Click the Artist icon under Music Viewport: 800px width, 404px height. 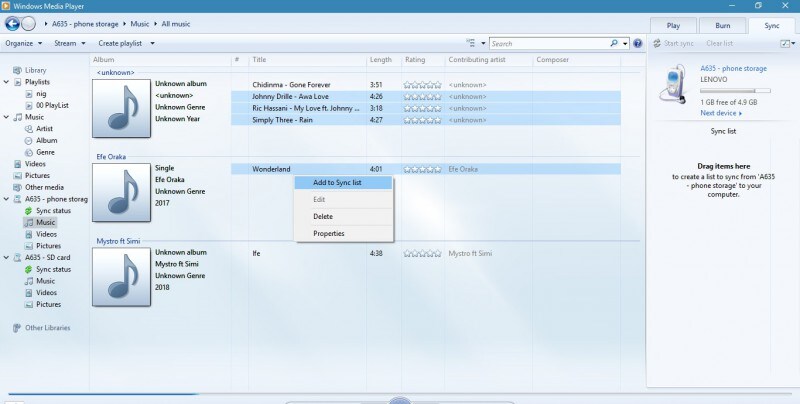[x=29, y=129]
